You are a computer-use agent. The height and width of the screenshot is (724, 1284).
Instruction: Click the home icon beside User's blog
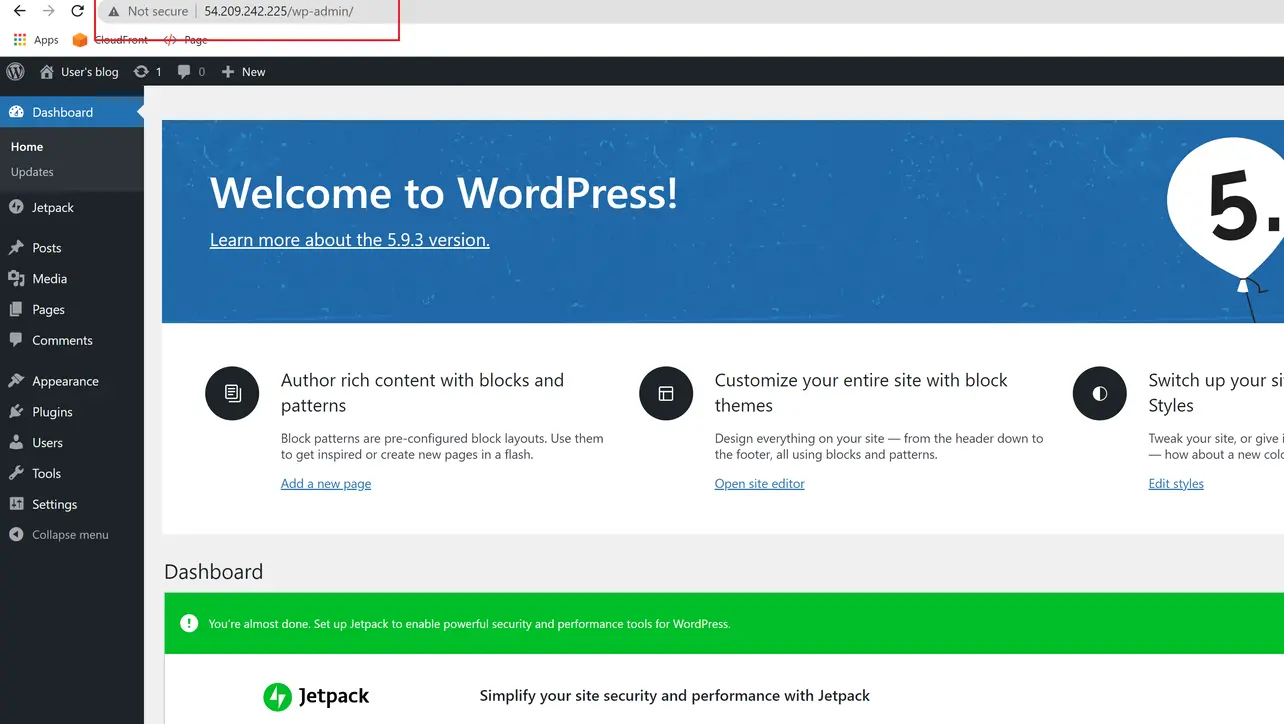[x=47, y=72]
